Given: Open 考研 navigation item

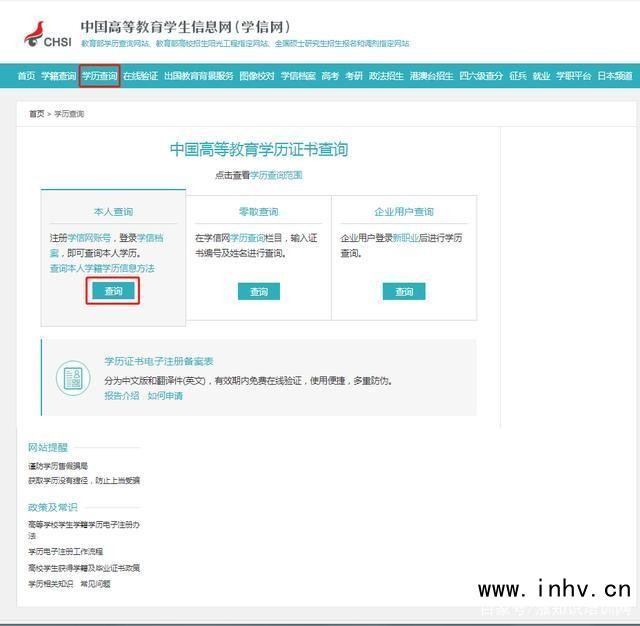Looking at the screenshot, I should [353, 76].
